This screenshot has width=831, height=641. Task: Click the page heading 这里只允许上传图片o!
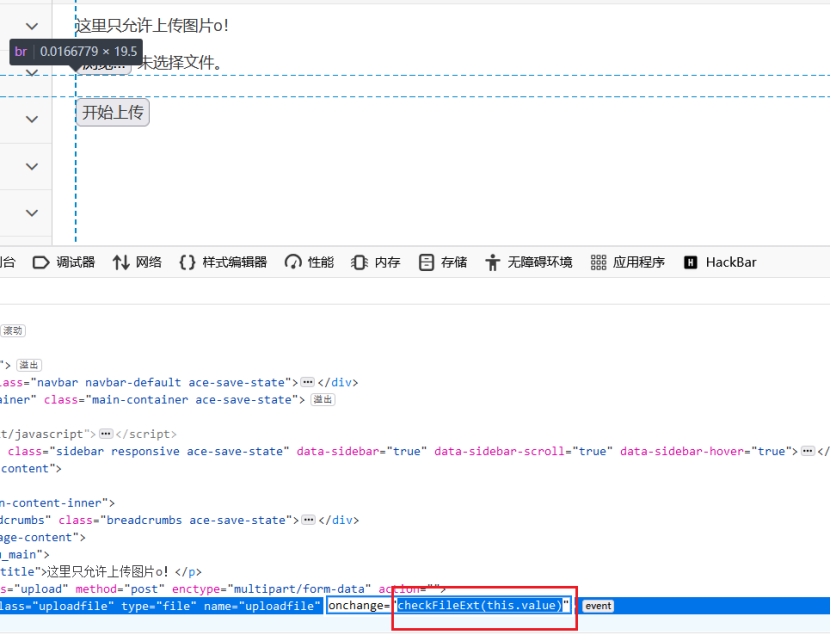[152, 25]
